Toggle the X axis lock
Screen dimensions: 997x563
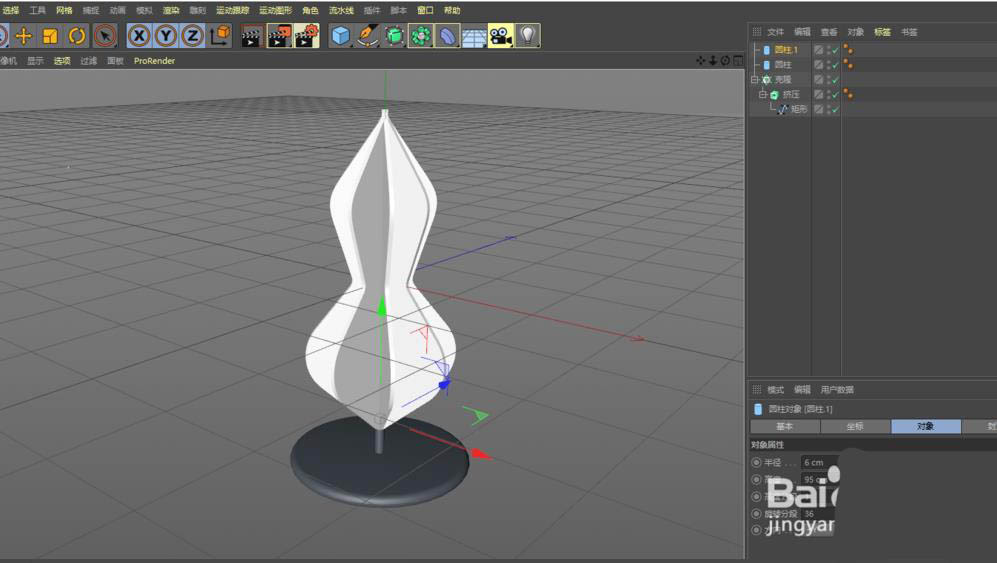(x=139, y=36)
